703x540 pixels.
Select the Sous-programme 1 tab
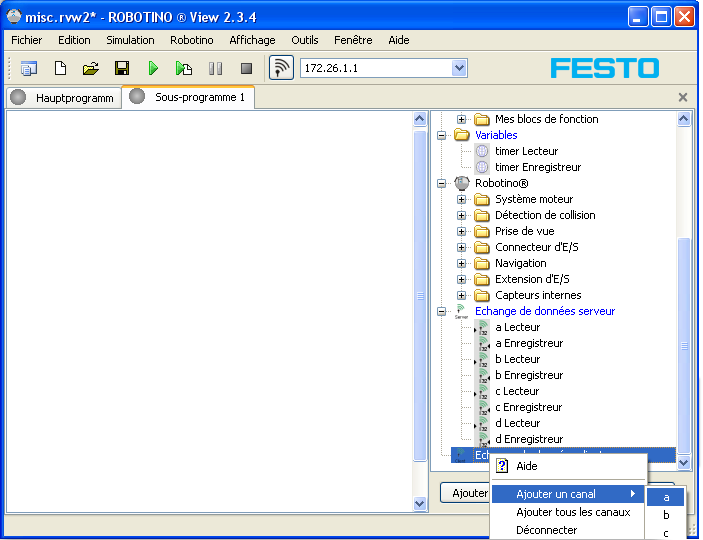pyautogui.click(x=188, y=97)
